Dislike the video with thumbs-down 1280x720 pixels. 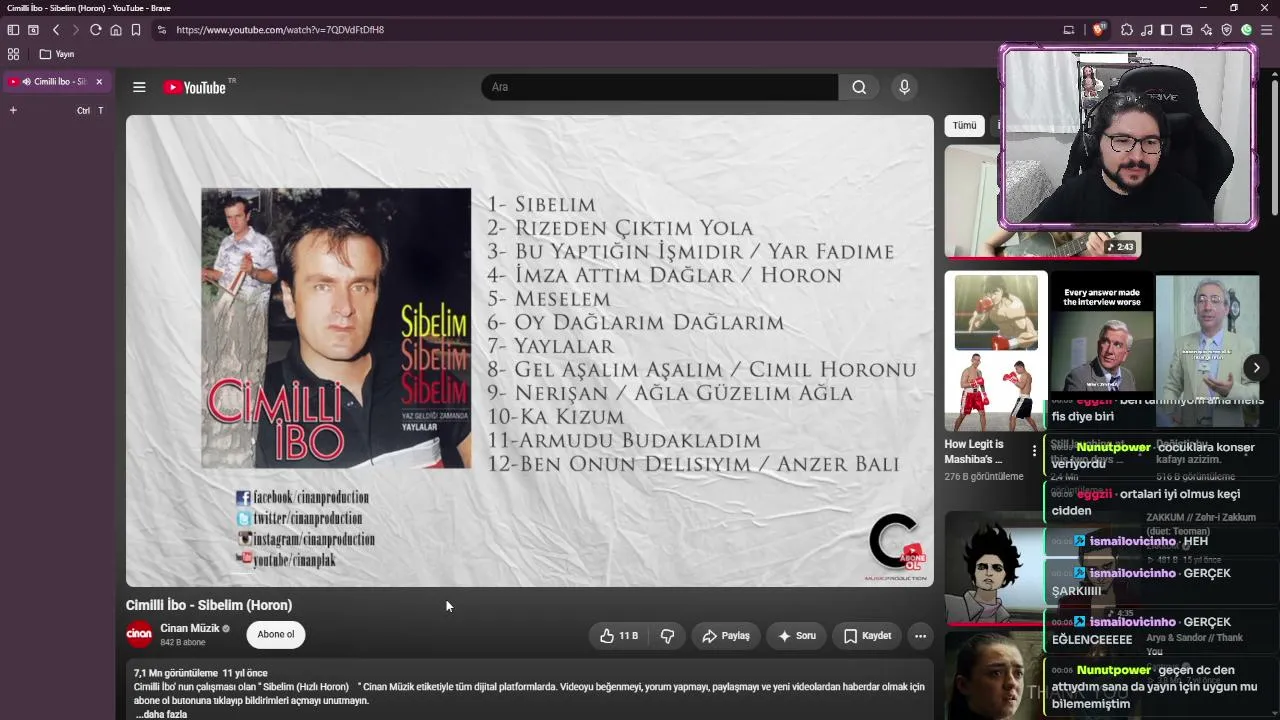pos(667,636)
